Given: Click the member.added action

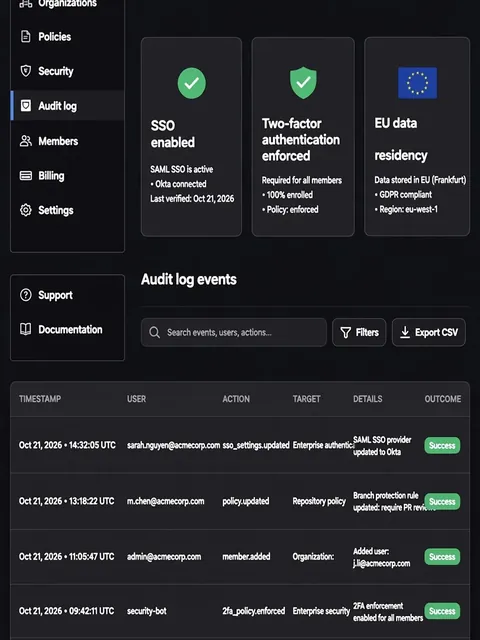Looking at the screenshot, I should (x=246, y=556).
